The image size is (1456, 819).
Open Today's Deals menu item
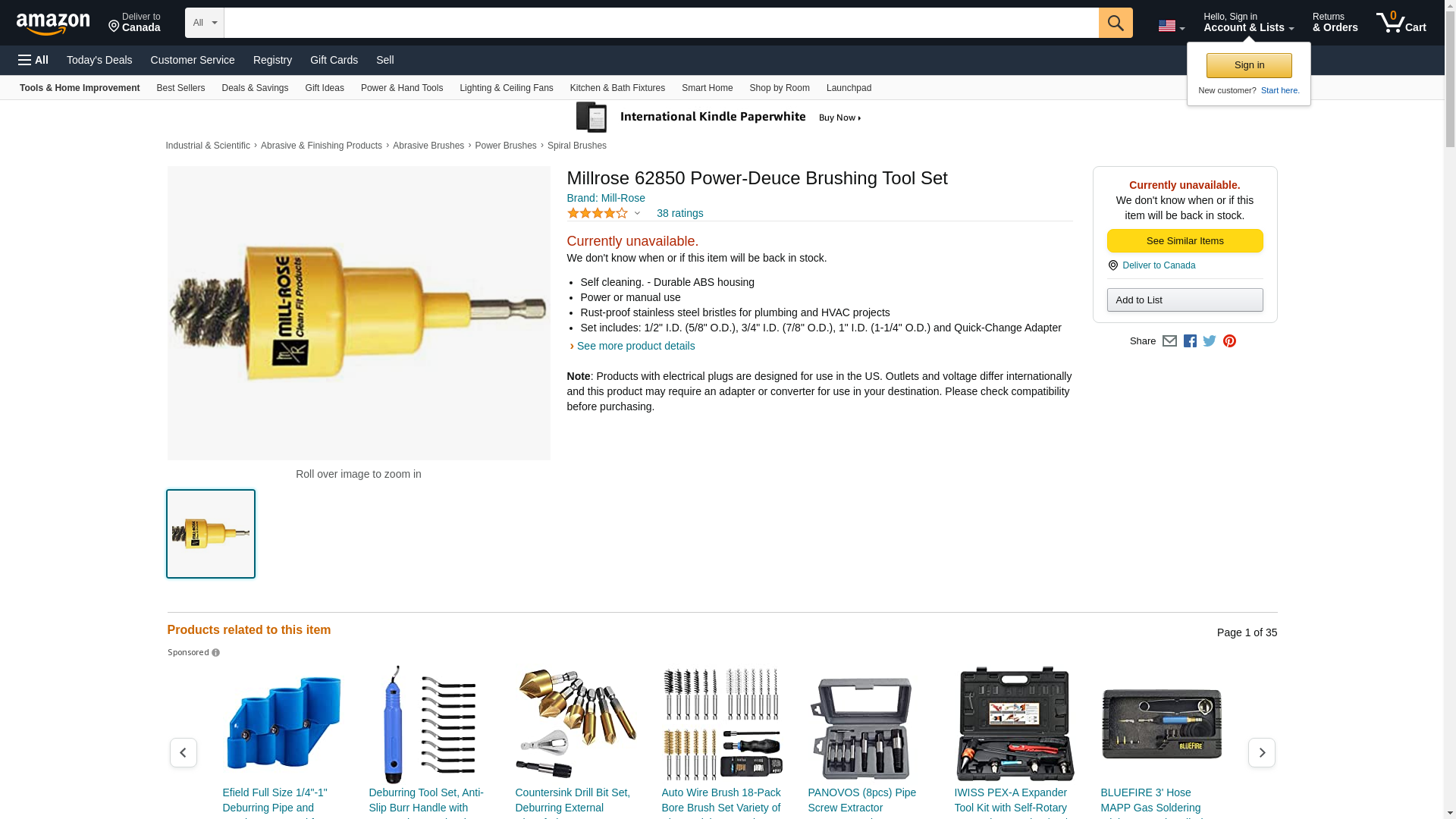coord(99,60)
